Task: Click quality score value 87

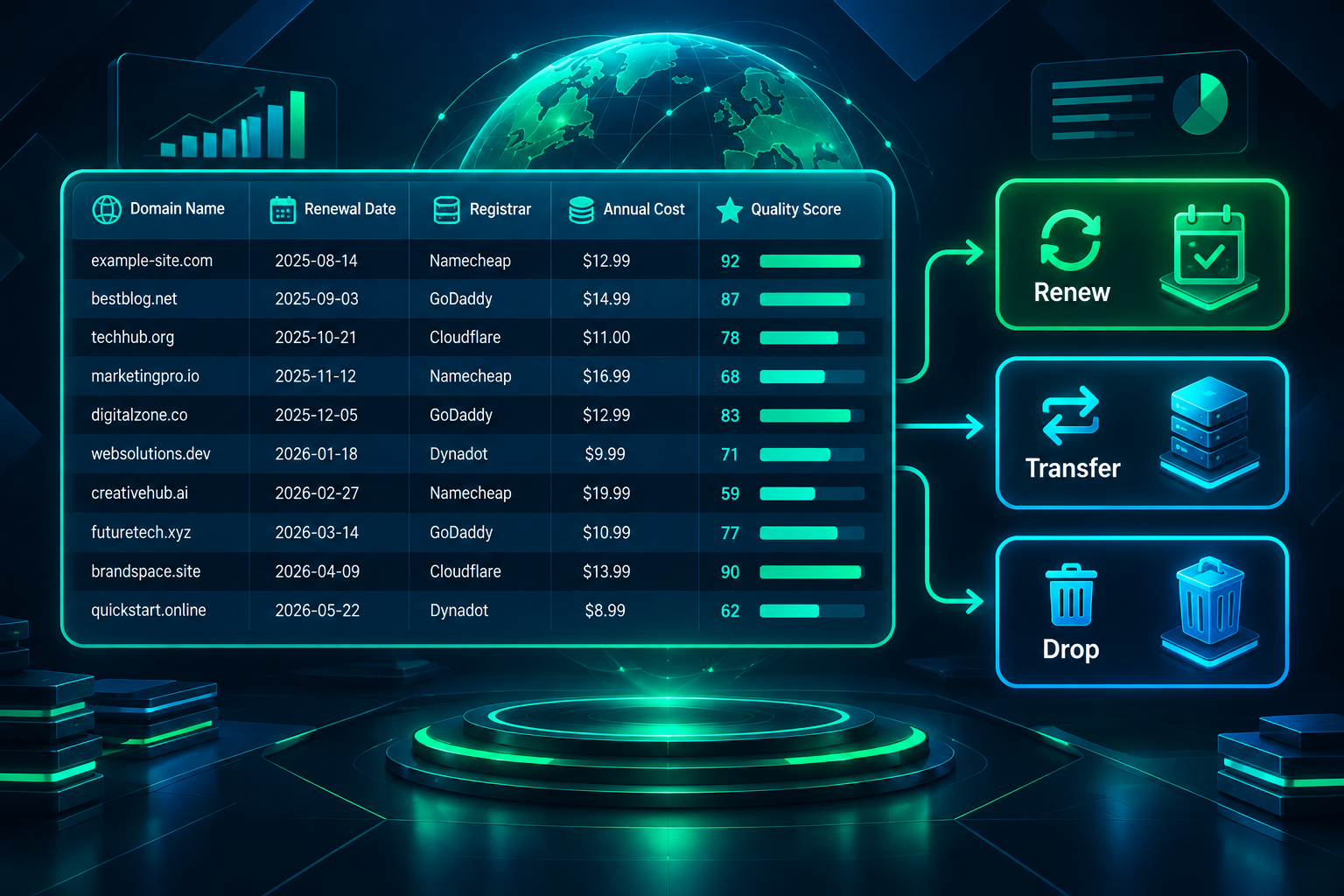Action: pos(730,300)
